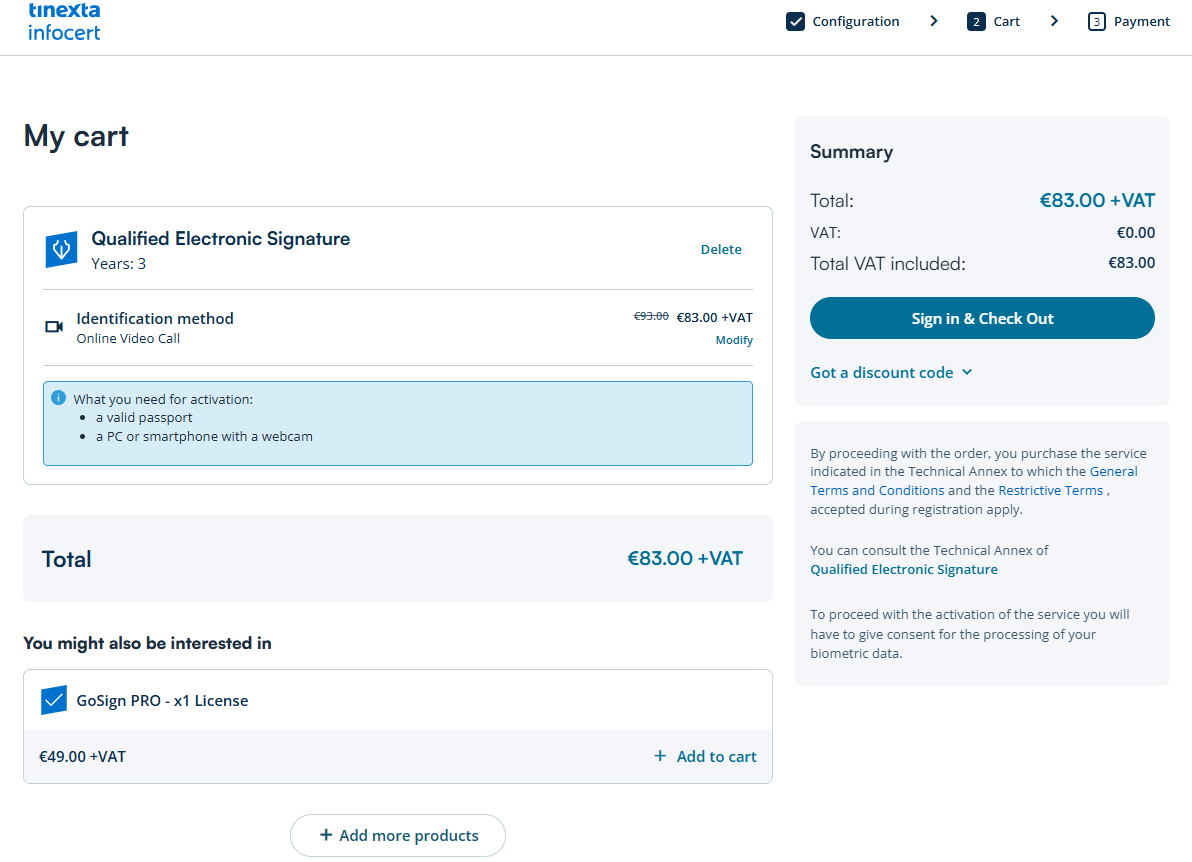Modify the identification method

tap(734, 340)
